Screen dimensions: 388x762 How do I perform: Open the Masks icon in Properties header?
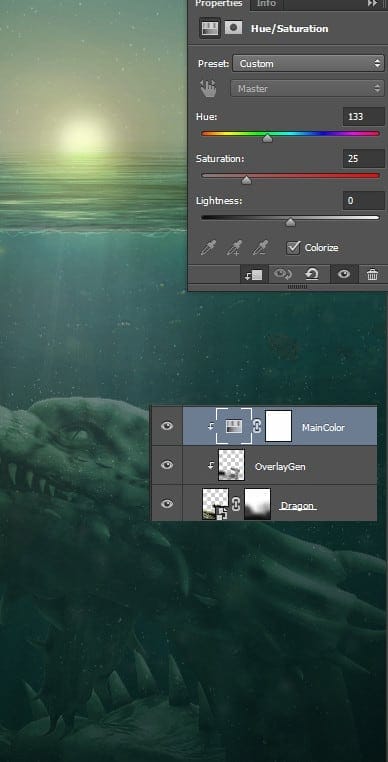pyautogui.click(x=233, y=28)
